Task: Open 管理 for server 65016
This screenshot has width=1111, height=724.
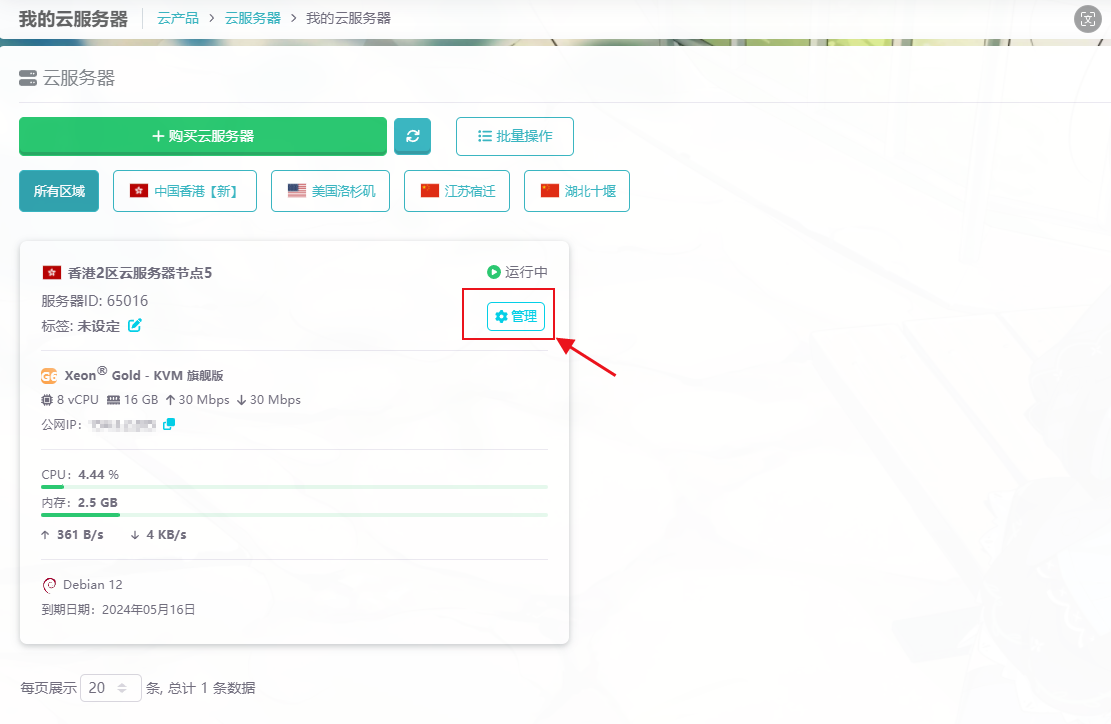Action: [516, 316]
